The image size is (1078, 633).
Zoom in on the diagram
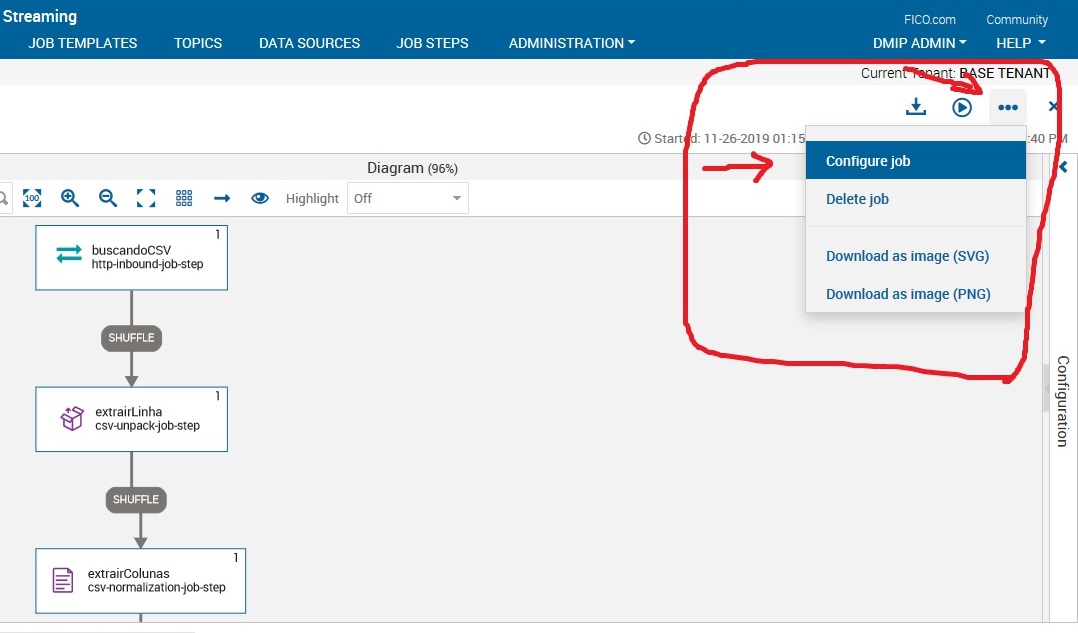pos(70,198)
